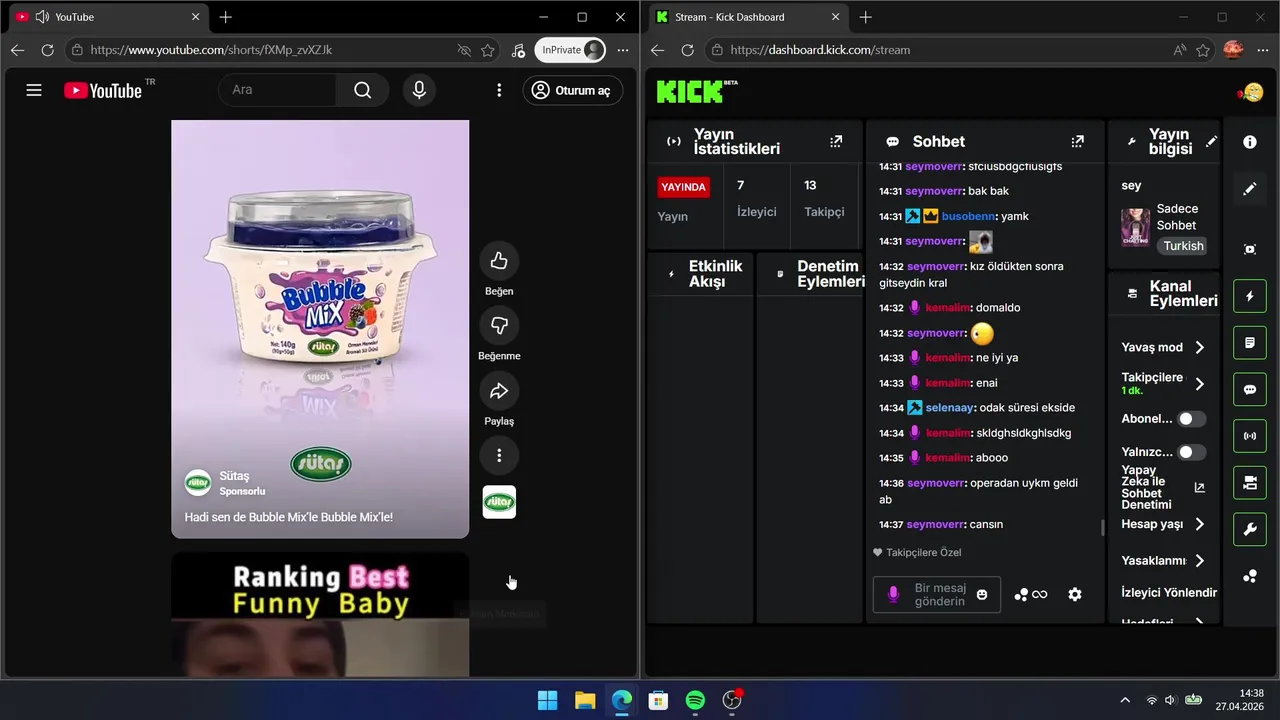Go back in the YouTube window
The width and height of the screenshot is (1280, 720).
[17, 50]
